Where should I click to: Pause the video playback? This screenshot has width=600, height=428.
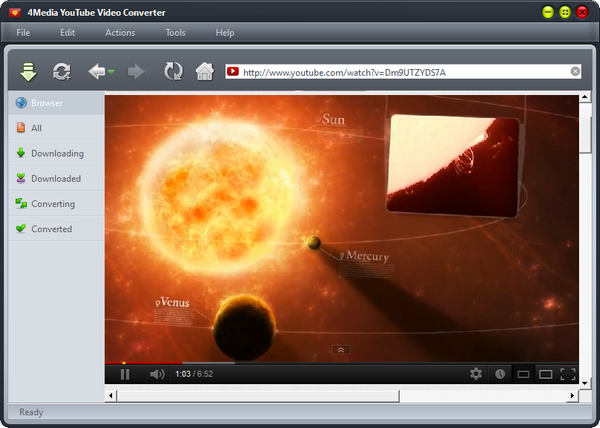[125, 374]
